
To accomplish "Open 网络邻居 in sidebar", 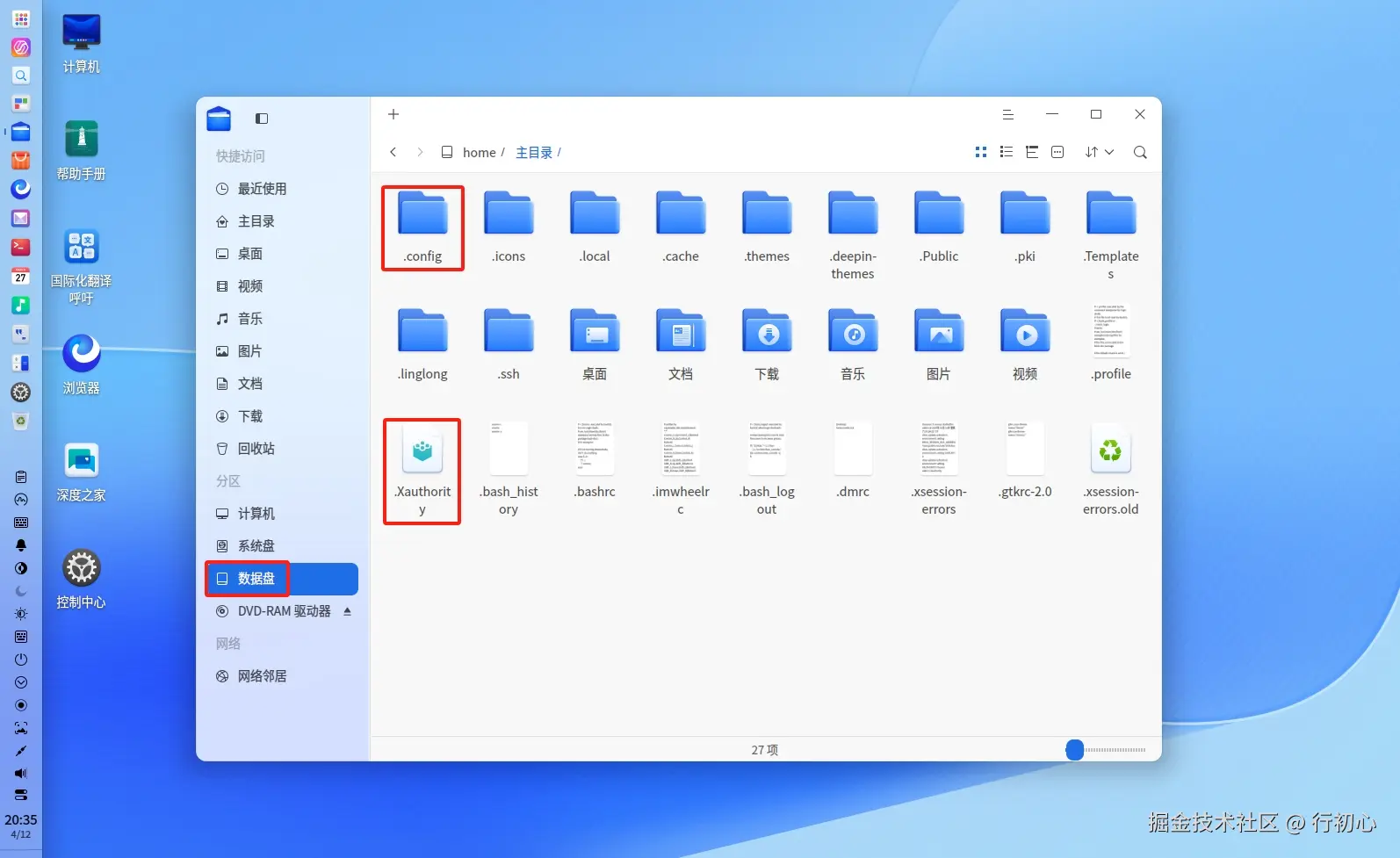I will [x=282, y=676].
